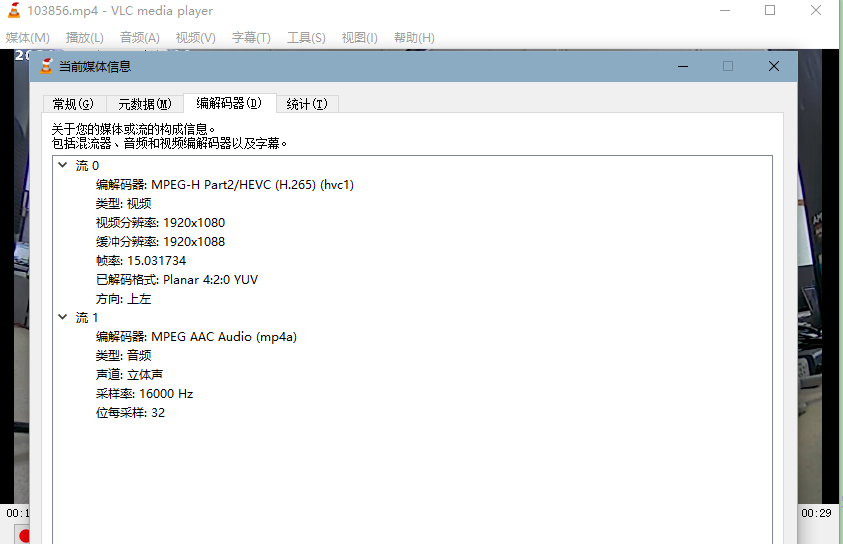Switch to the 常规(G) tab
The height and width of the screenshot is (544, 843).
(74, 104)
